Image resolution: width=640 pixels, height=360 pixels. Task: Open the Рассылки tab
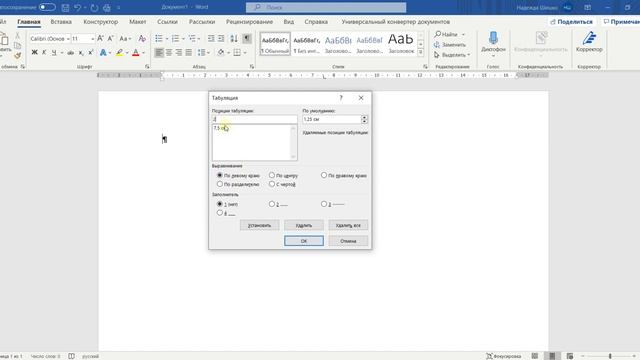point(202,22)
